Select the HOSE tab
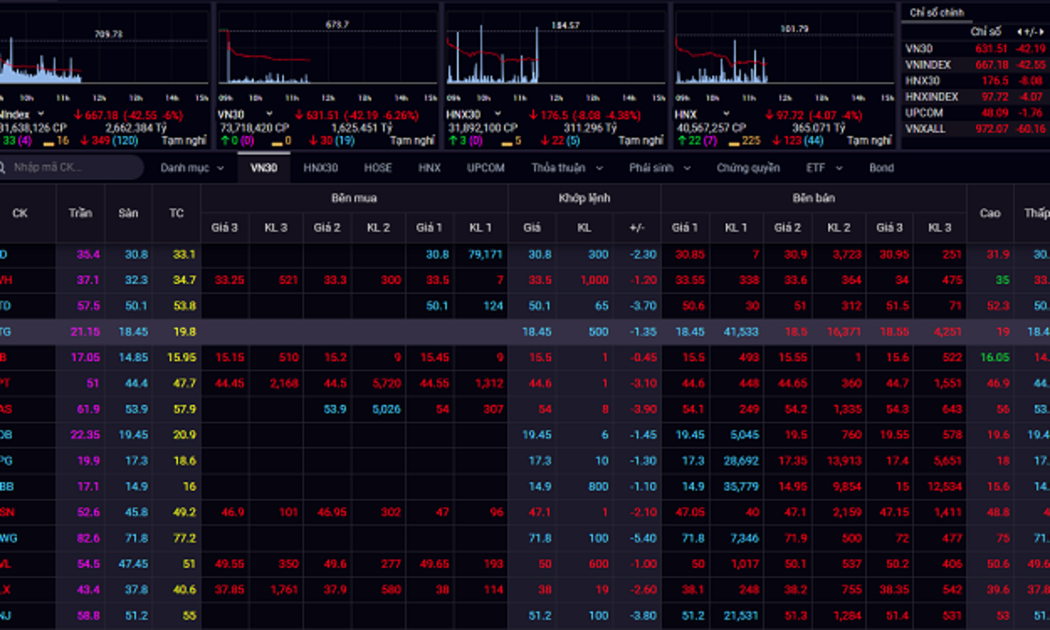1050x630 pixels. pyautogui.click(x=377, y=168)
